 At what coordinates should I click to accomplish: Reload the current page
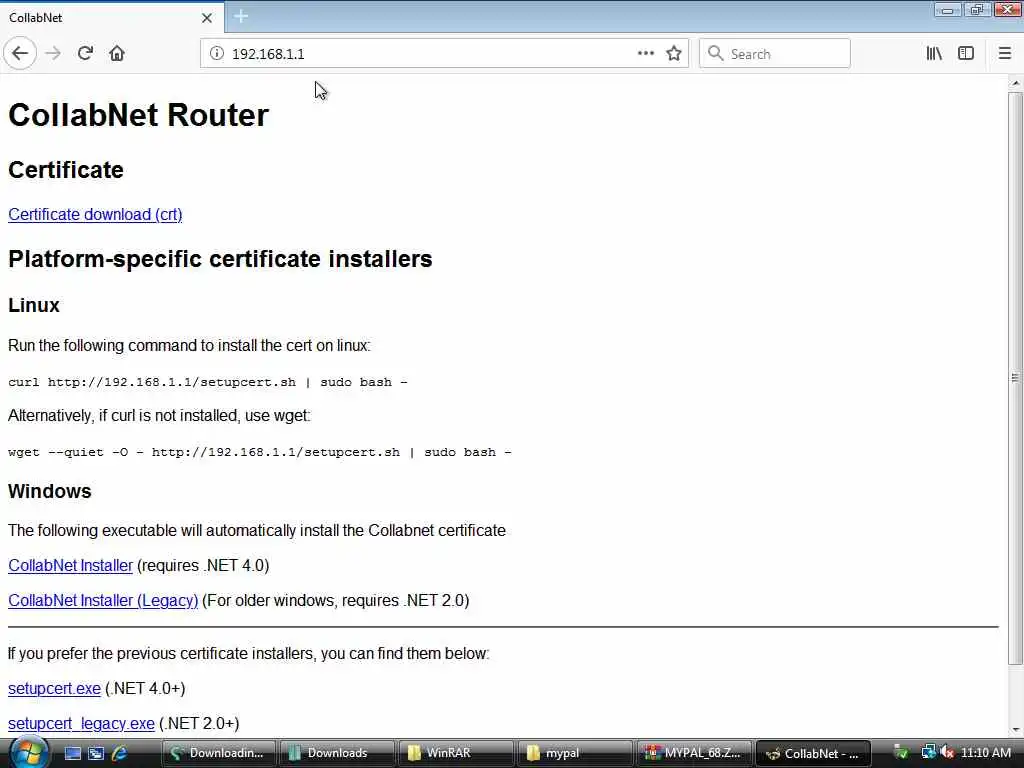click(86, 54)
